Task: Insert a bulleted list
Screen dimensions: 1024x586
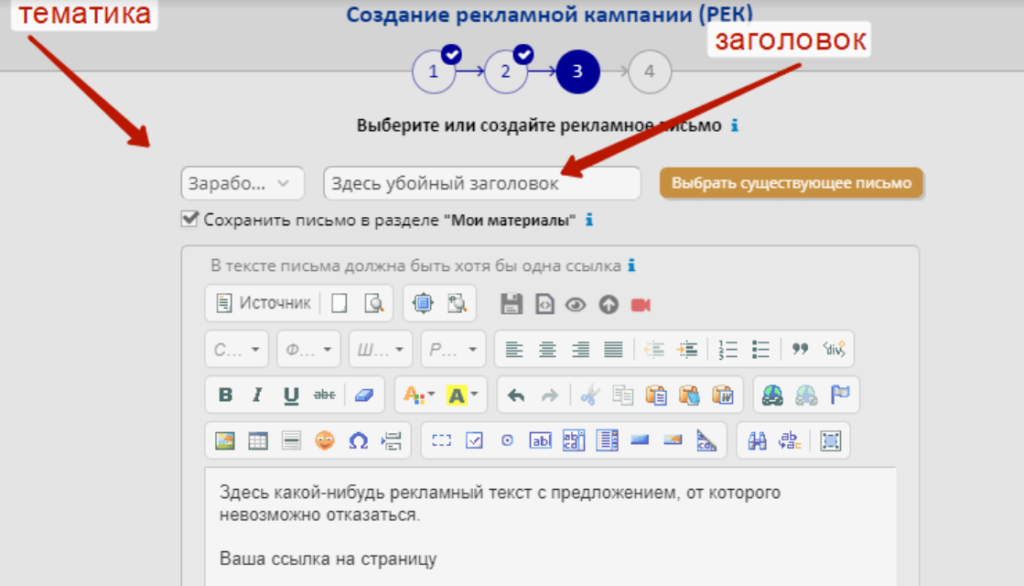Action: pos(760,350)
